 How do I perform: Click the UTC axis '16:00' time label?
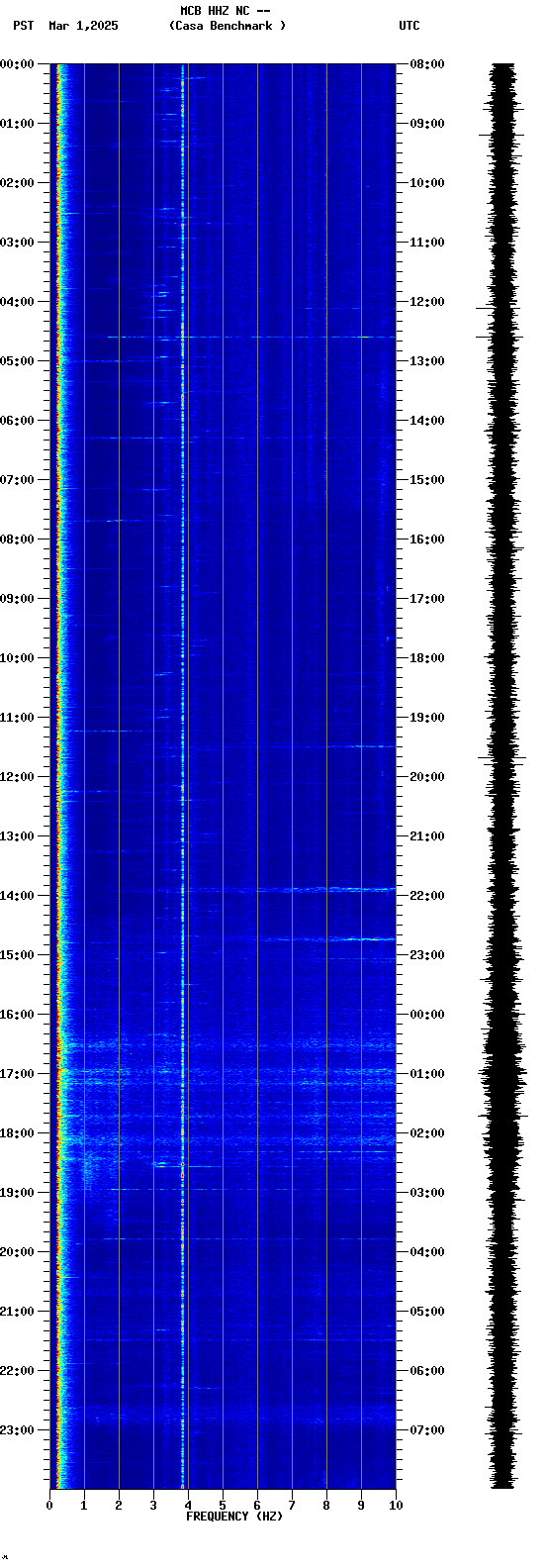coord(427,539)
